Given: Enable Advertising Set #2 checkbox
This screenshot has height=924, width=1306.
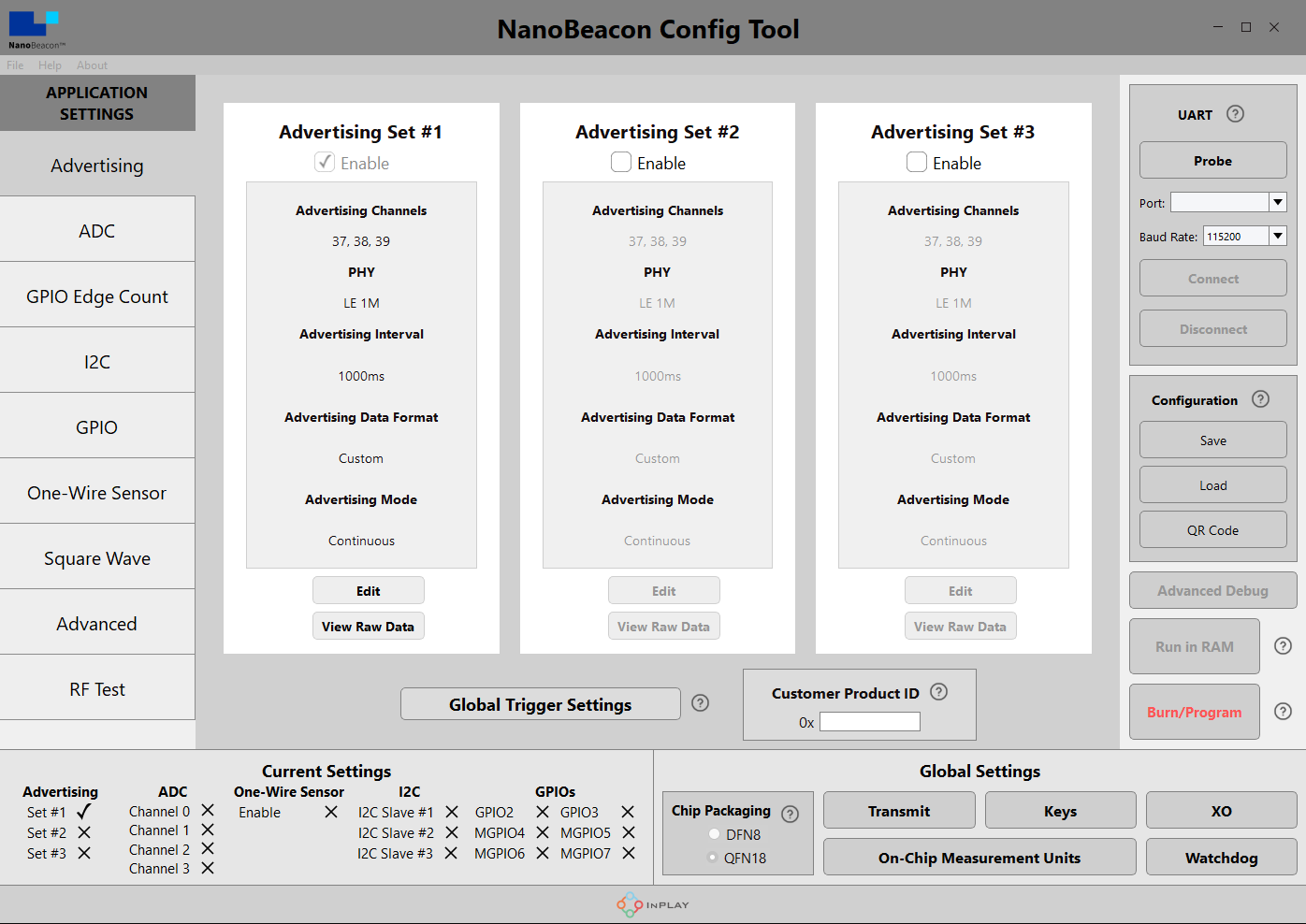Looking at the screenshot, I should [x=621, y=162].
